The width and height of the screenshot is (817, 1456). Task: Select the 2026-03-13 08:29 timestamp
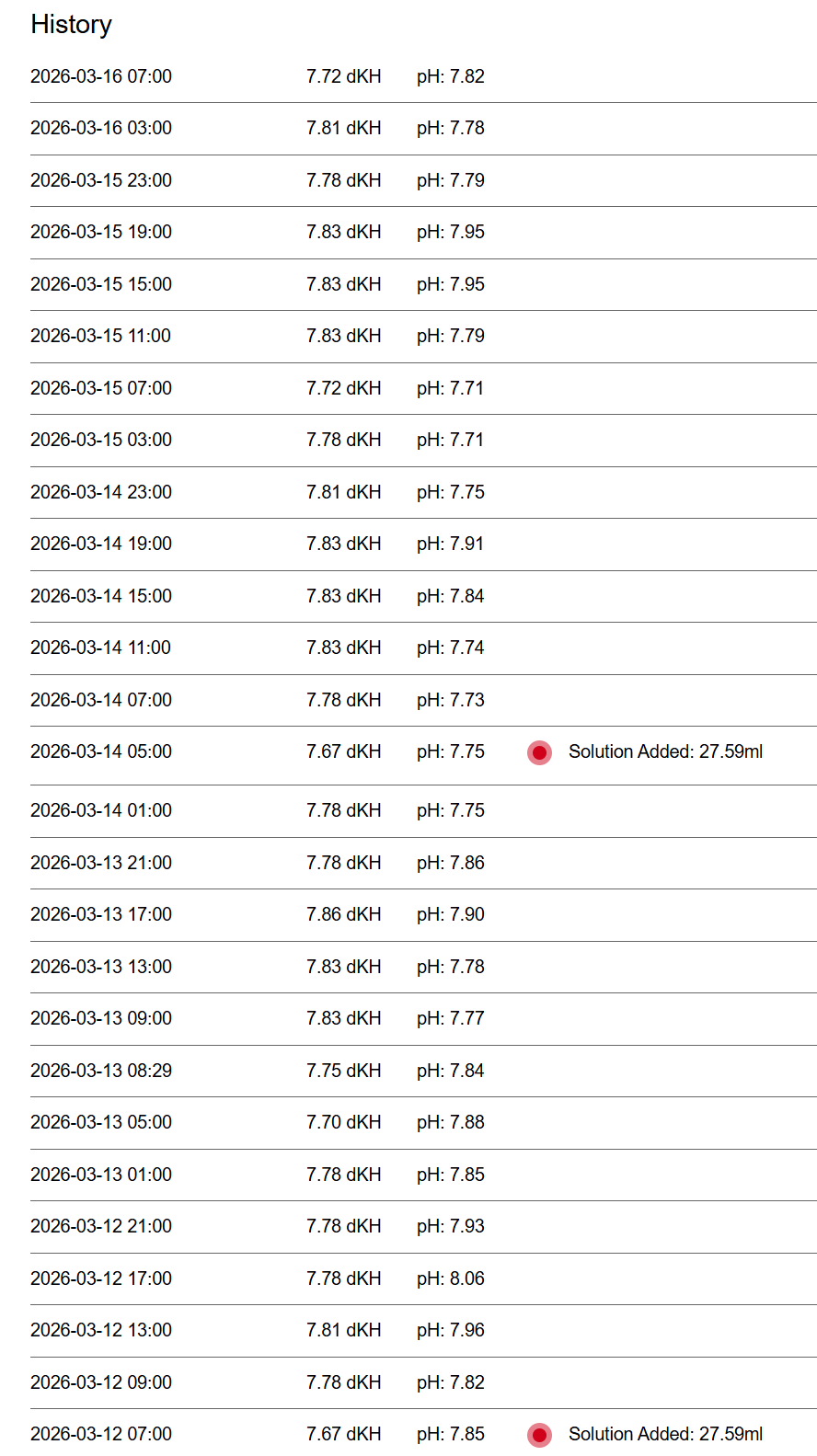[101, 1071]
